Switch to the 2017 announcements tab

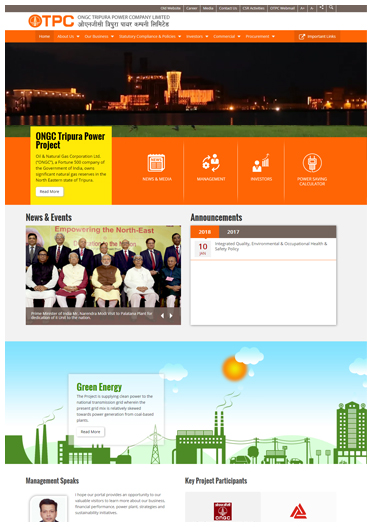pos(233,232)
